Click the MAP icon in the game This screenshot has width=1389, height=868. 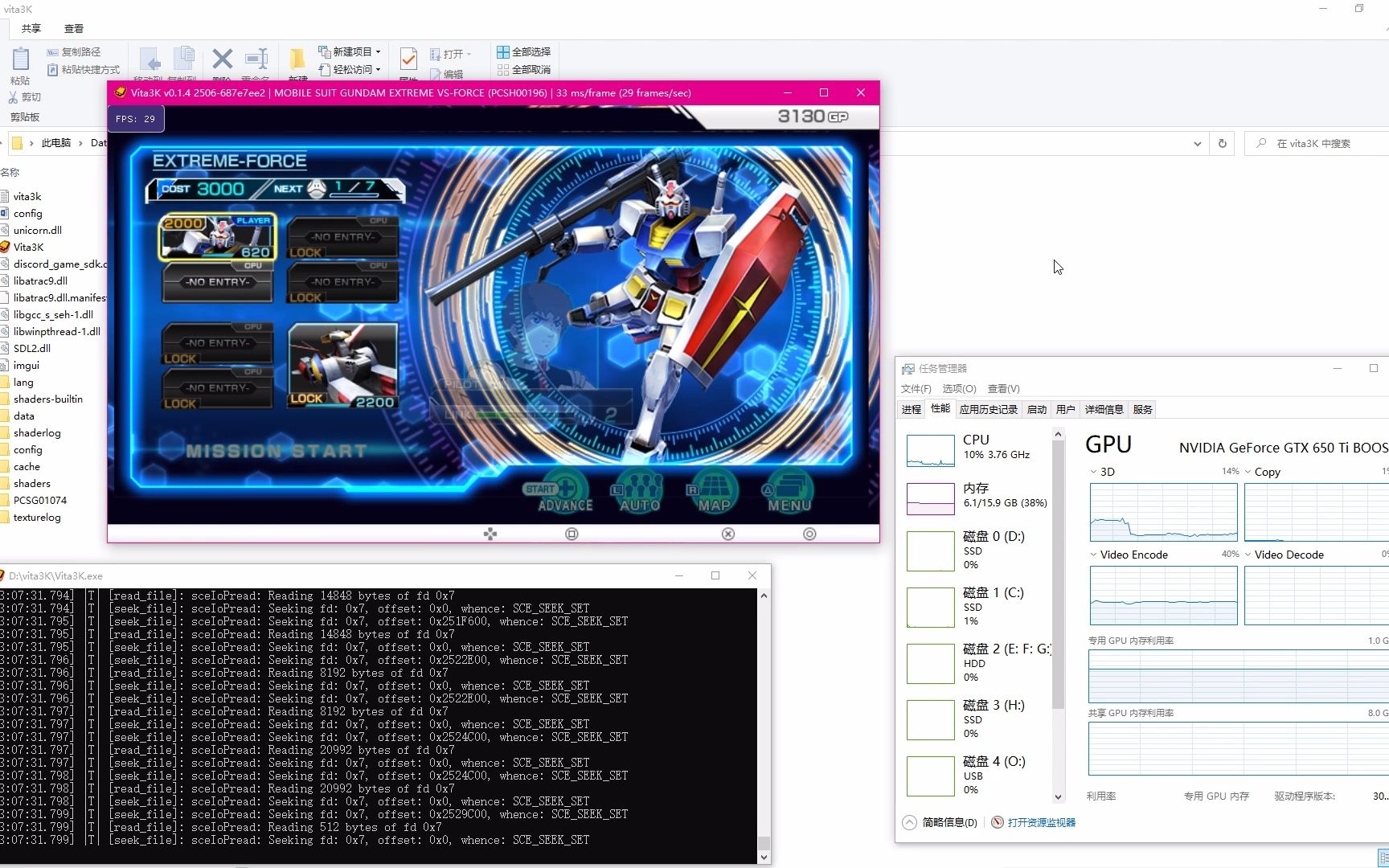[x=714, y=492]
